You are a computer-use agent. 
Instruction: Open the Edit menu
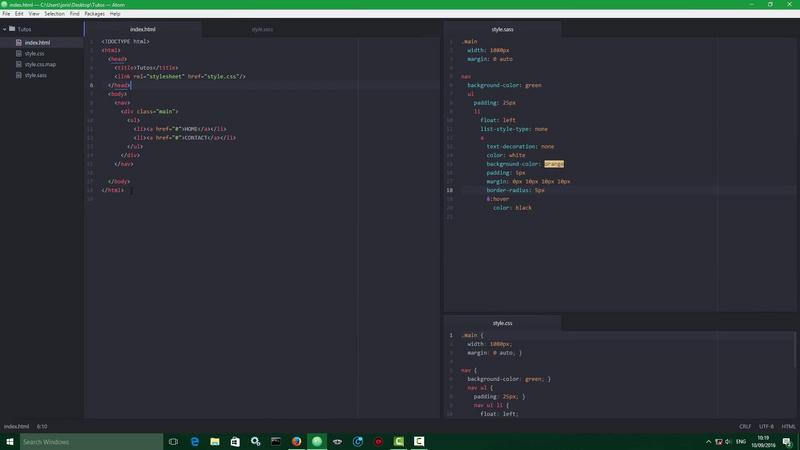19,14
